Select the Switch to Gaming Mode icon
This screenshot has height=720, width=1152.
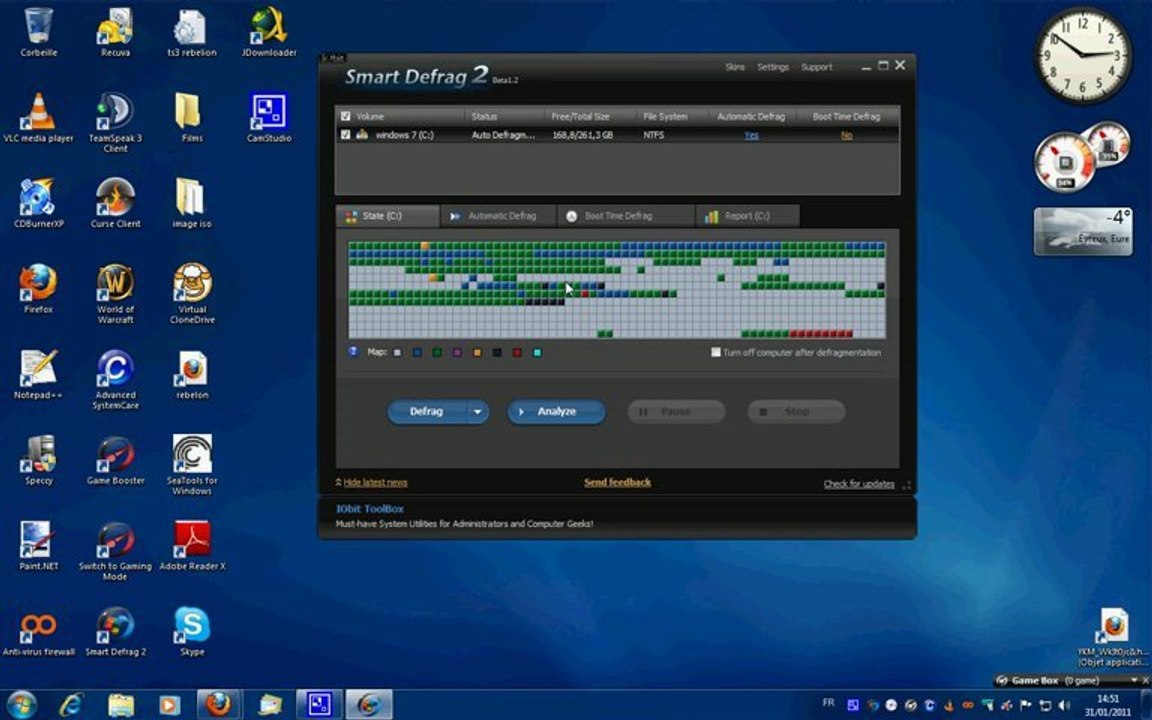coord(115,550)
